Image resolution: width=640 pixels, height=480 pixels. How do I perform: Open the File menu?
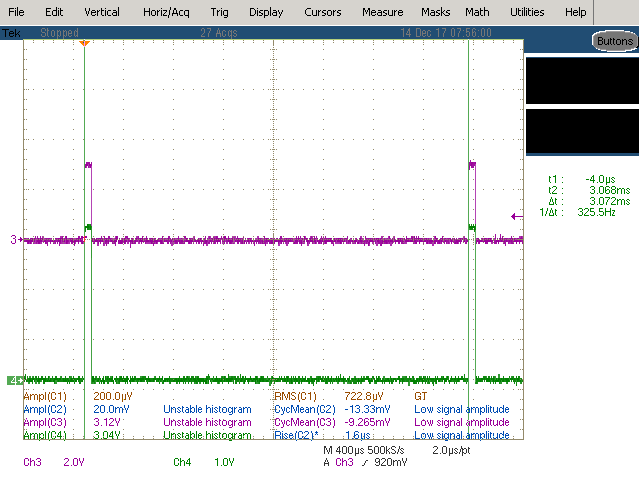(x=16, y=12)
